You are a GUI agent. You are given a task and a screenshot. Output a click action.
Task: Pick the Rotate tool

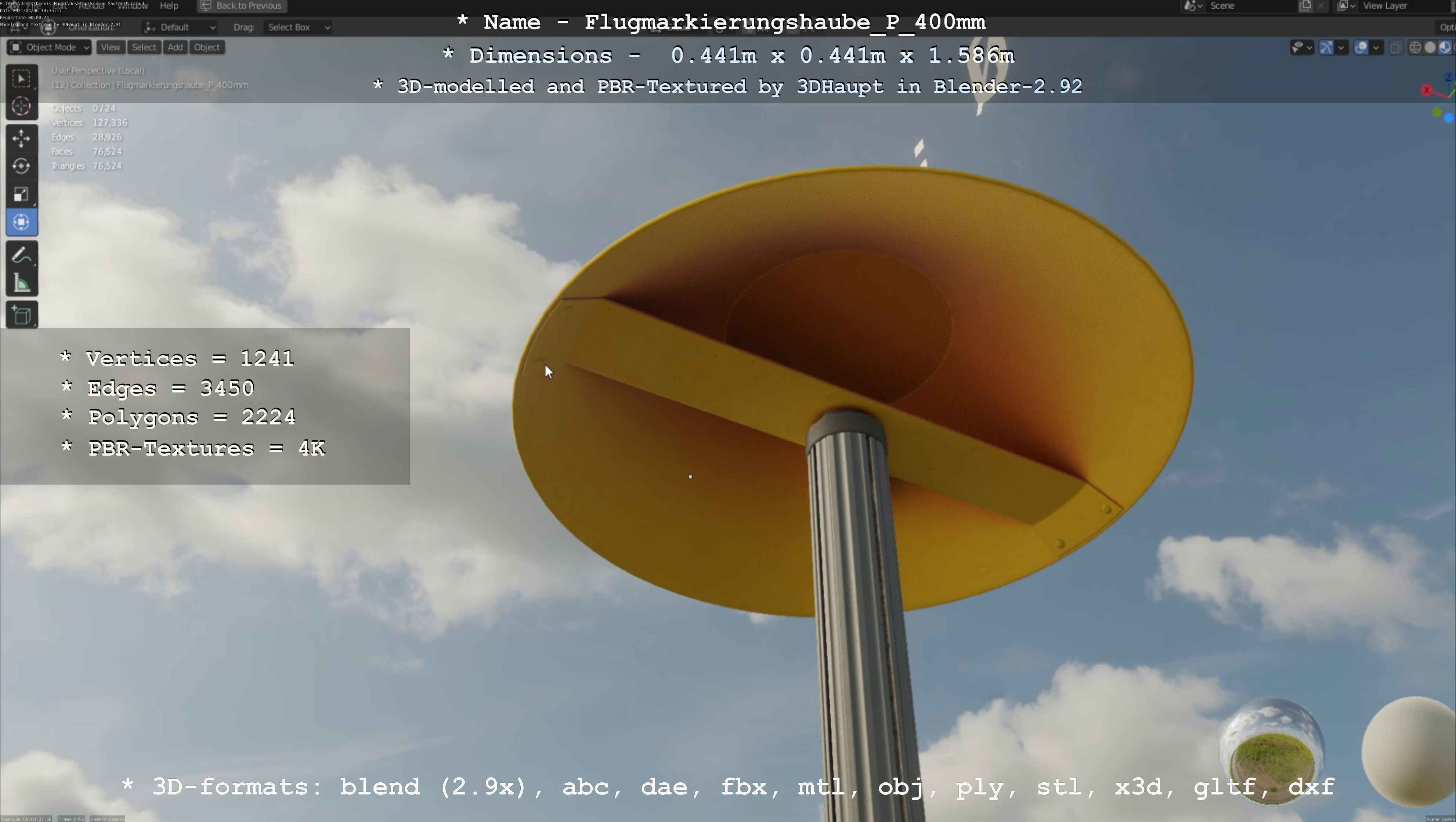pos(21,166)
